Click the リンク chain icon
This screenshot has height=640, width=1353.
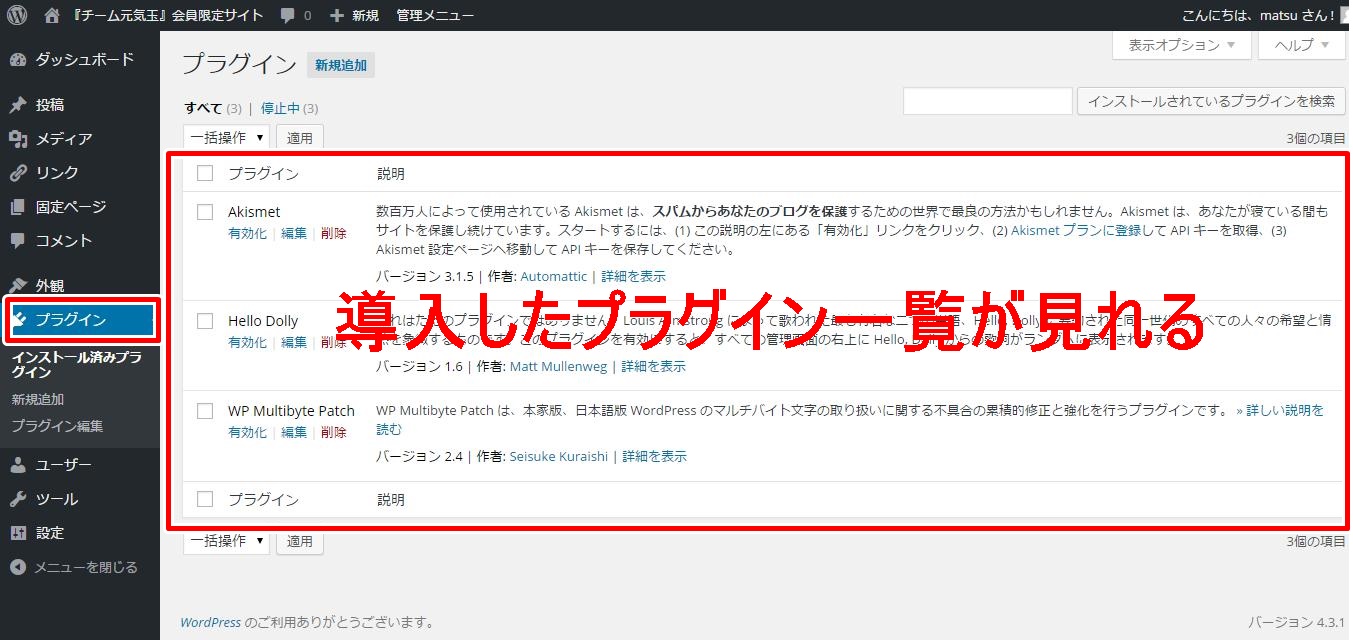pos(18,173)
